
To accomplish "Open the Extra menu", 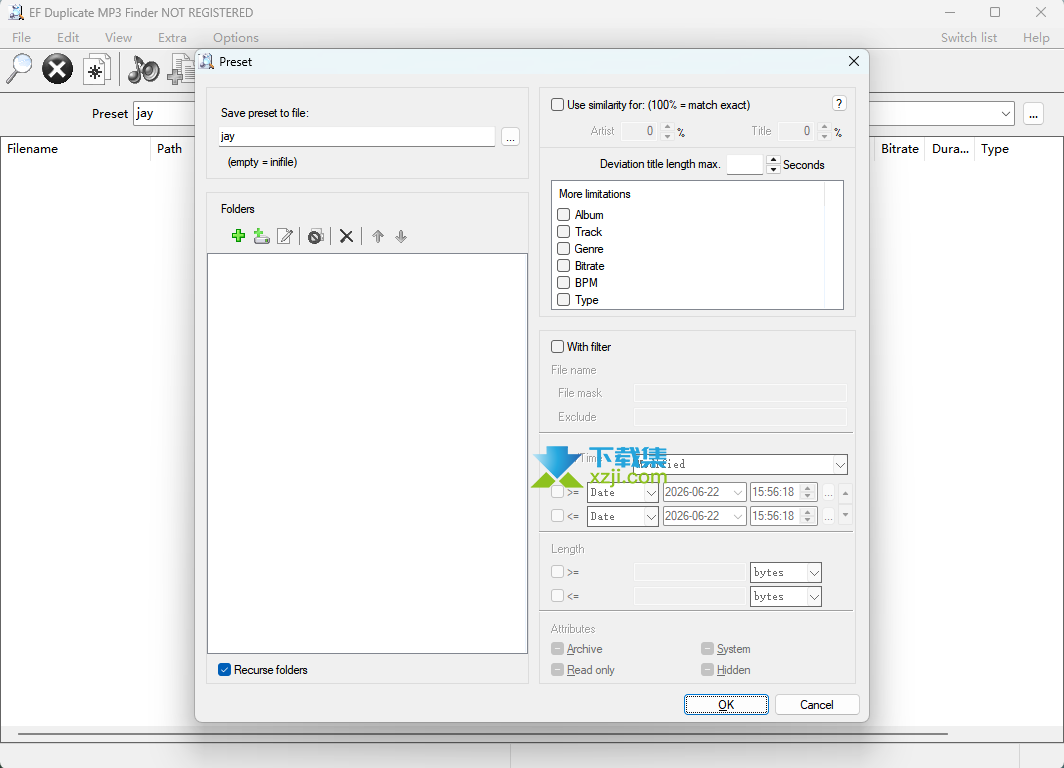I will [172, 37].
